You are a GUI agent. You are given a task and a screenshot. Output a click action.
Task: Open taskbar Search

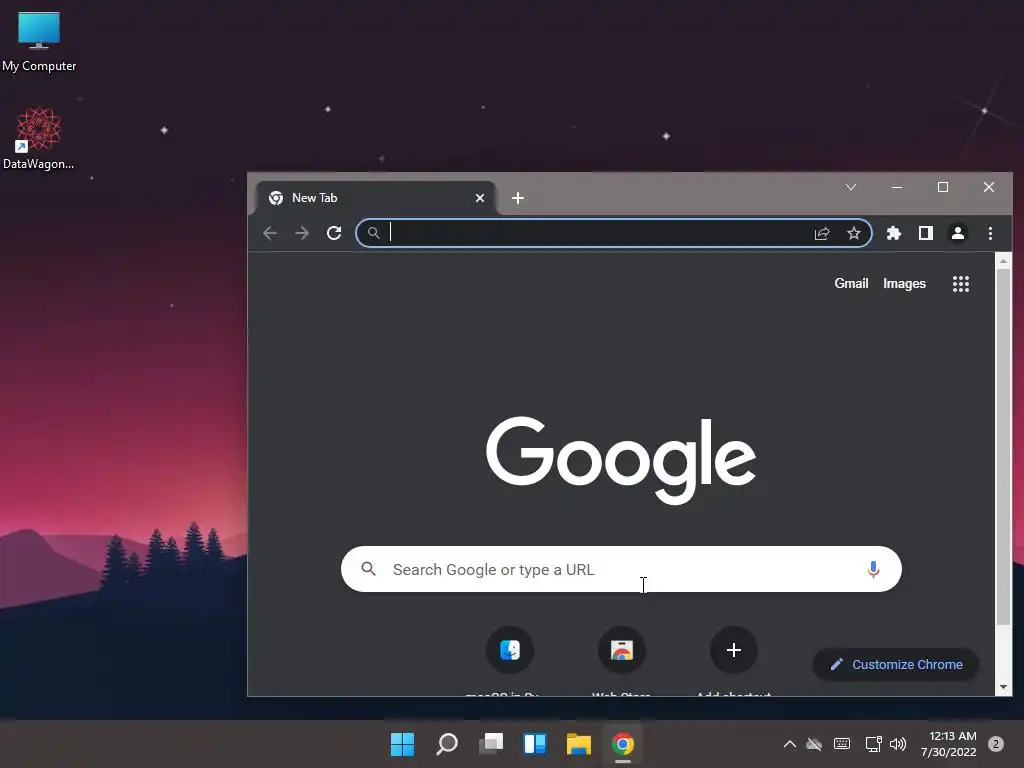447,744
